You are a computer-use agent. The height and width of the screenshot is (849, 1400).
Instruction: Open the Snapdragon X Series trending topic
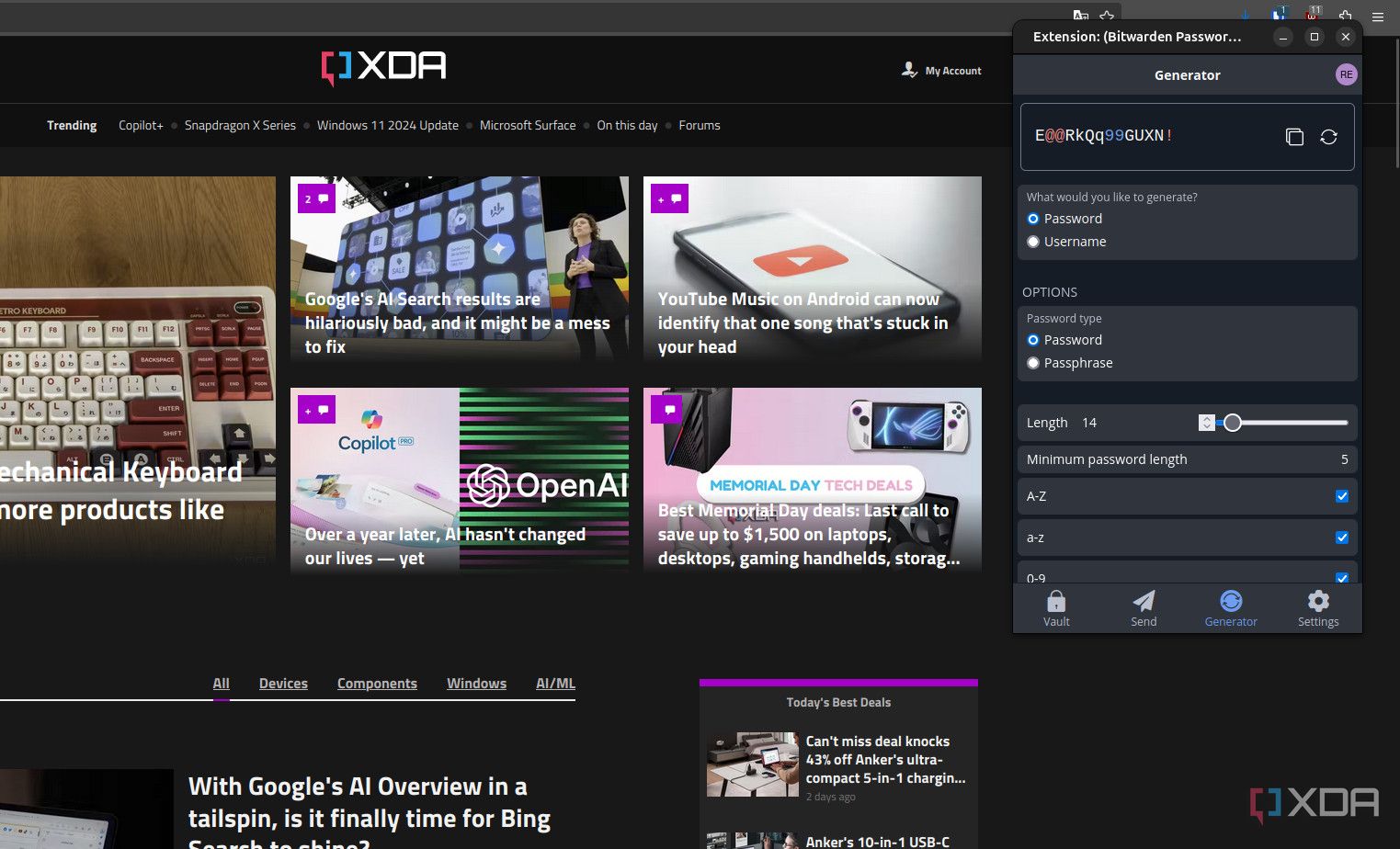[240, 125]
